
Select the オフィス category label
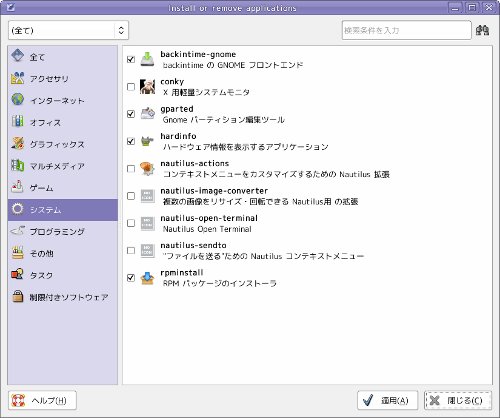tap(45, 123)
